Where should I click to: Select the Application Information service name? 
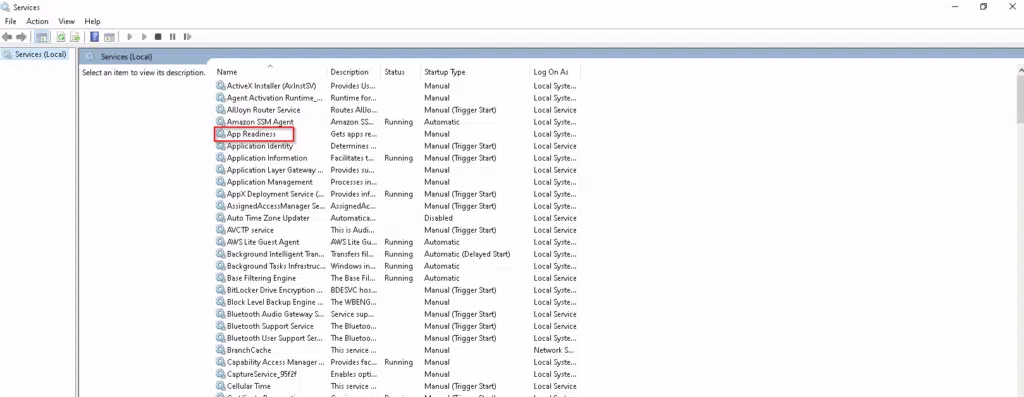pyautogui.click(x=266, y=158)
